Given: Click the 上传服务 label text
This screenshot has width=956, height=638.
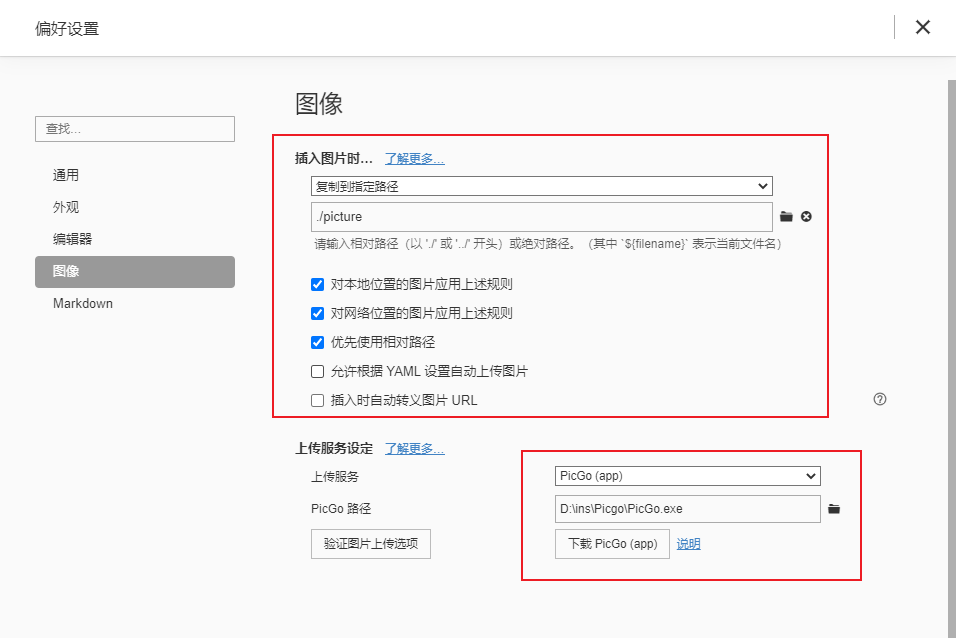Looking at the screenshot, I should point(335,477).
